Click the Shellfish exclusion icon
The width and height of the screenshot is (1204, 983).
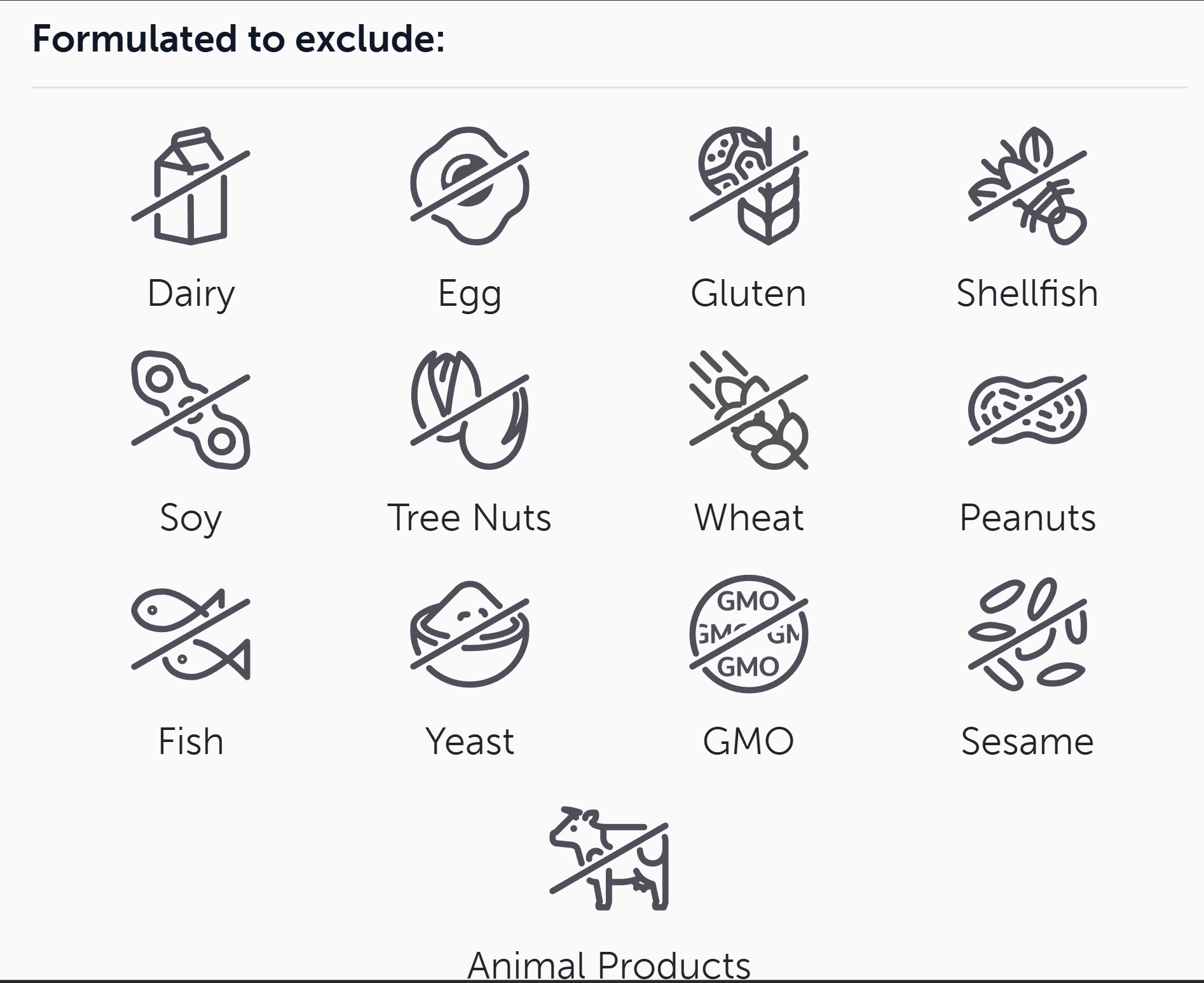pyautogui.click(x=1027, y=186)
